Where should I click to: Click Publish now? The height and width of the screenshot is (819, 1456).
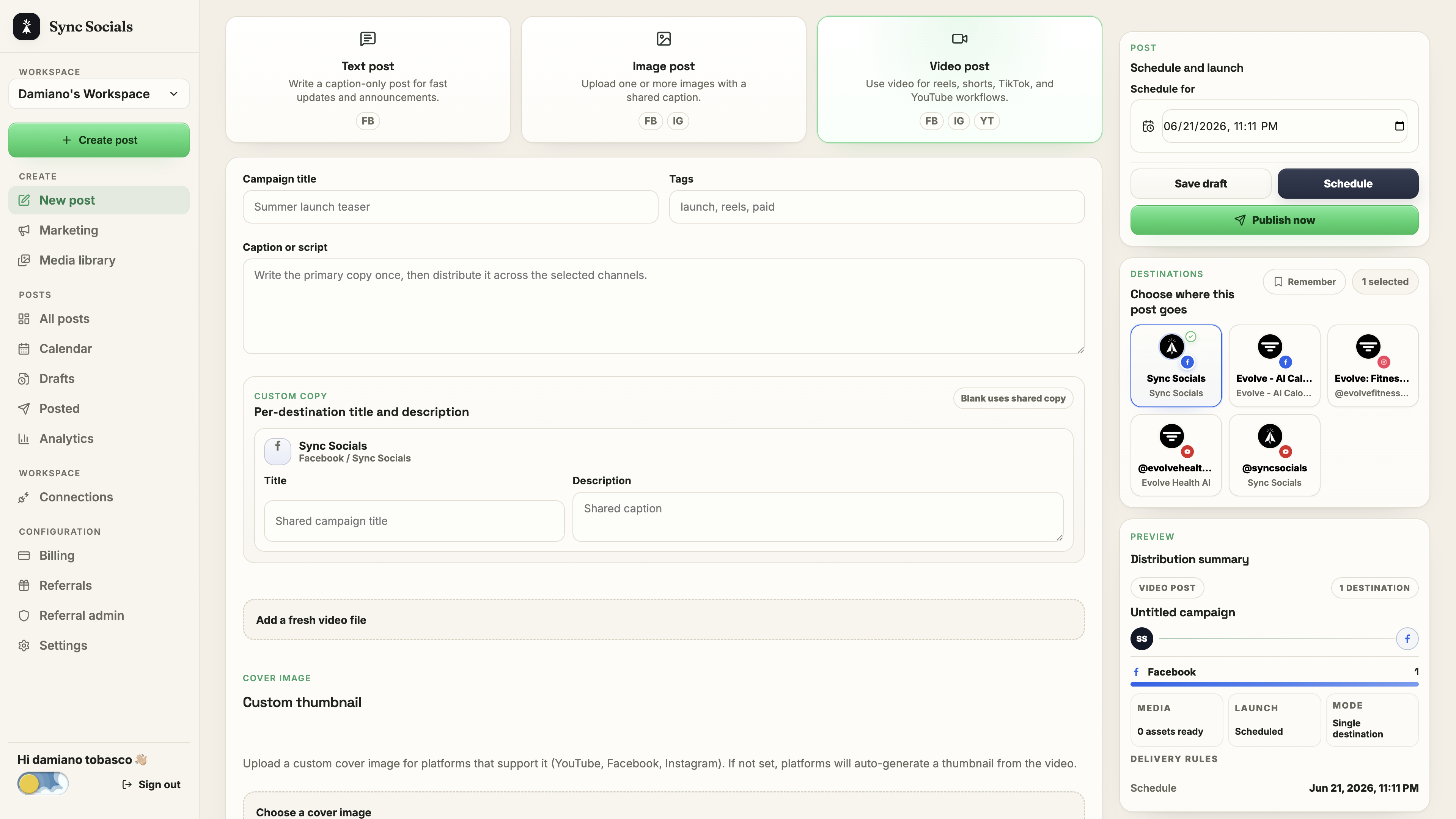[1274, 220]
